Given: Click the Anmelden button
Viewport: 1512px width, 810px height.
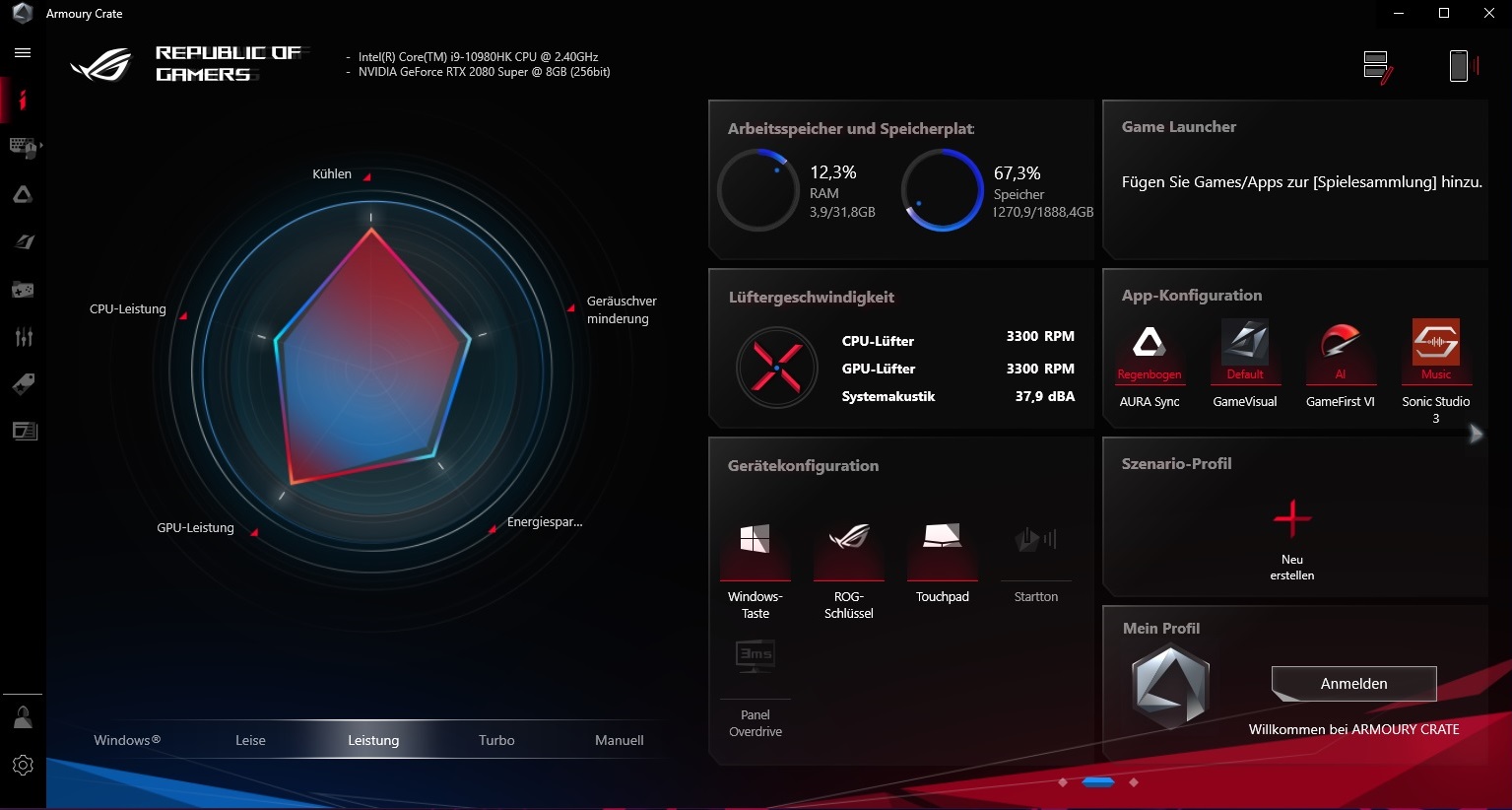Looking at the screenshot, I should (x=1354, y=684).
